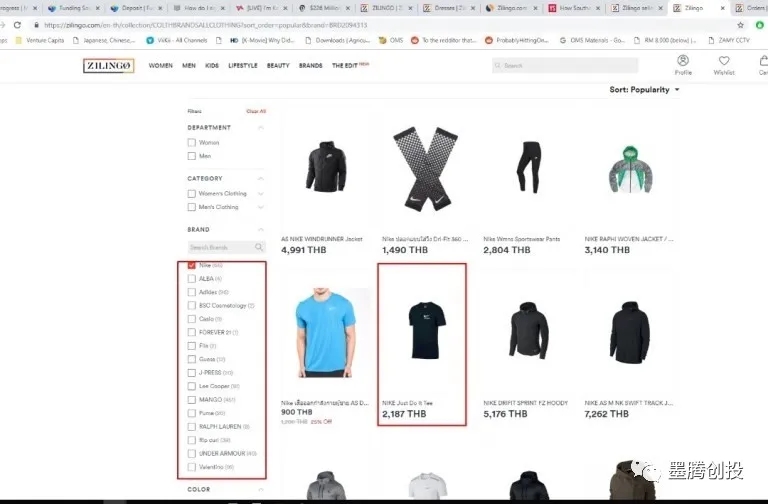Viewport: 768px width, 504px height.
Task: Click the site lock icon in address bar
Action: 36,24
